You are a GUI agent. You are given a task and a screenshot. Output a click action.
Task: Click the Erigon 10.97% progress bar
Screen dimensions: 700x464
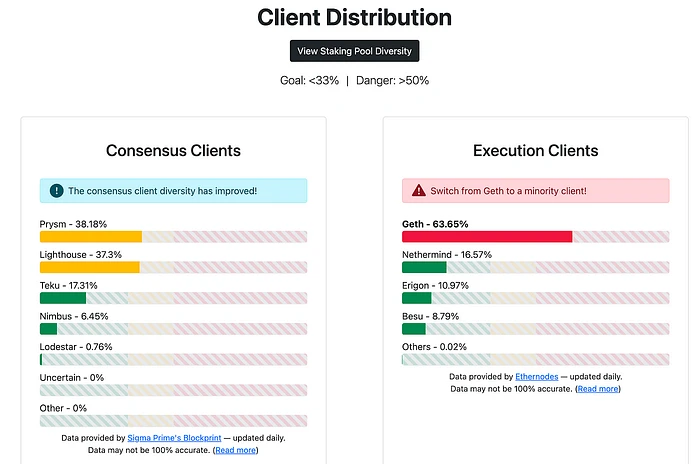pos(535,298)
